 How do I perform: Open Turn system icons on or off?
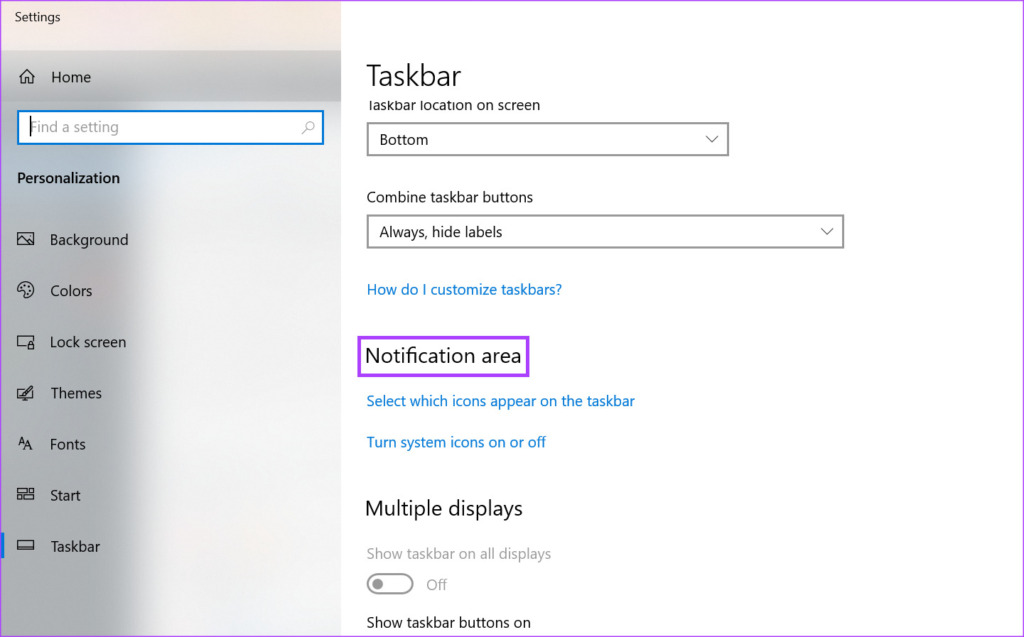456,442
